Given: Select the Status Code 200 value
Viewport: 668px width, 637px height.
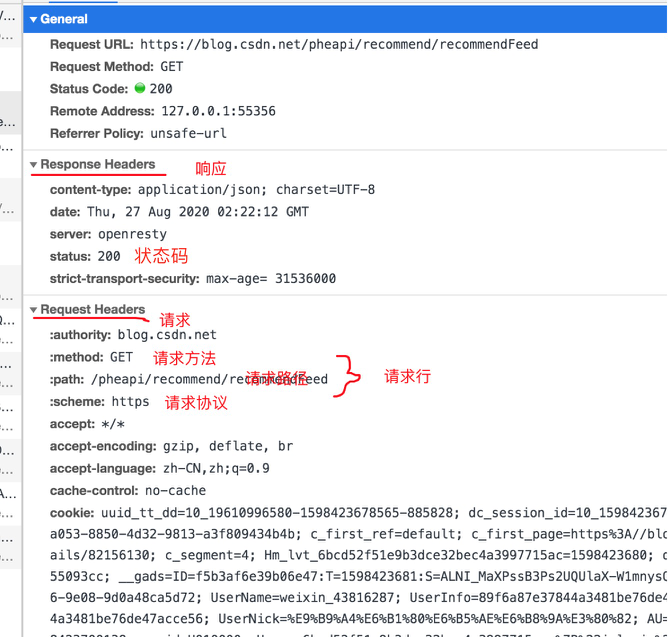Looking at the screenshot, I should (x=161, y=89).
